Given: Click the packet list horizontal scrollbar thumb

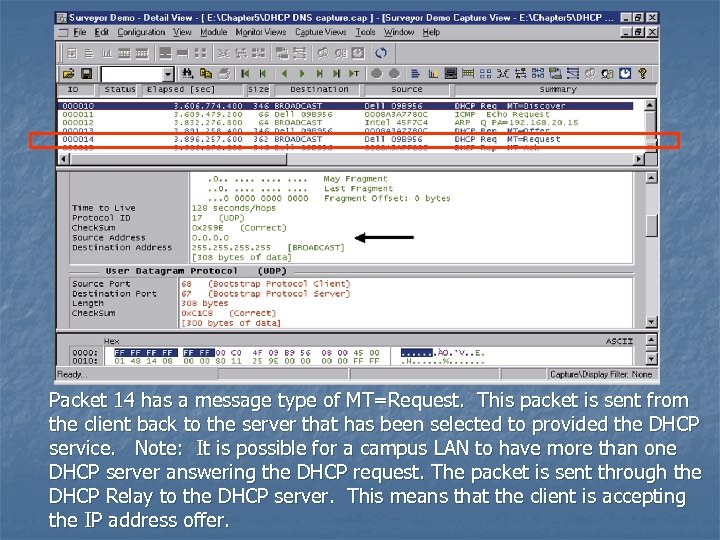Looking at the screenshot, I should point(178,159).
